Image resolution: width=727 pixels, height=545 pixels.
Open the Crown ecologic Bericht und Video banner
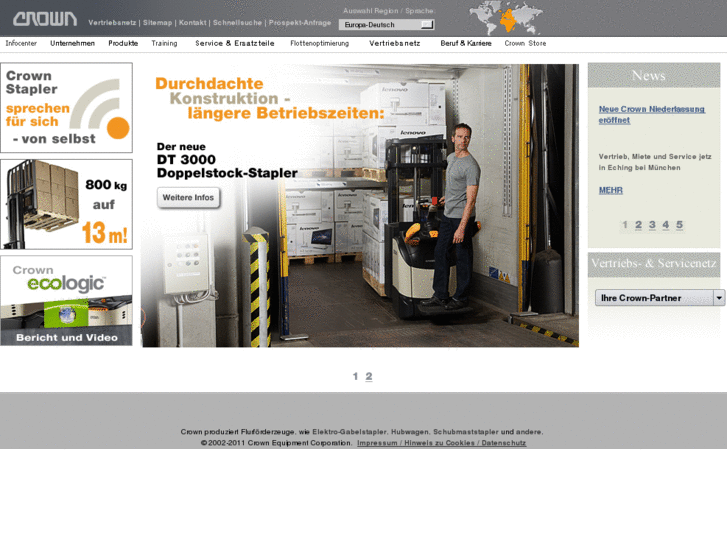66,301
